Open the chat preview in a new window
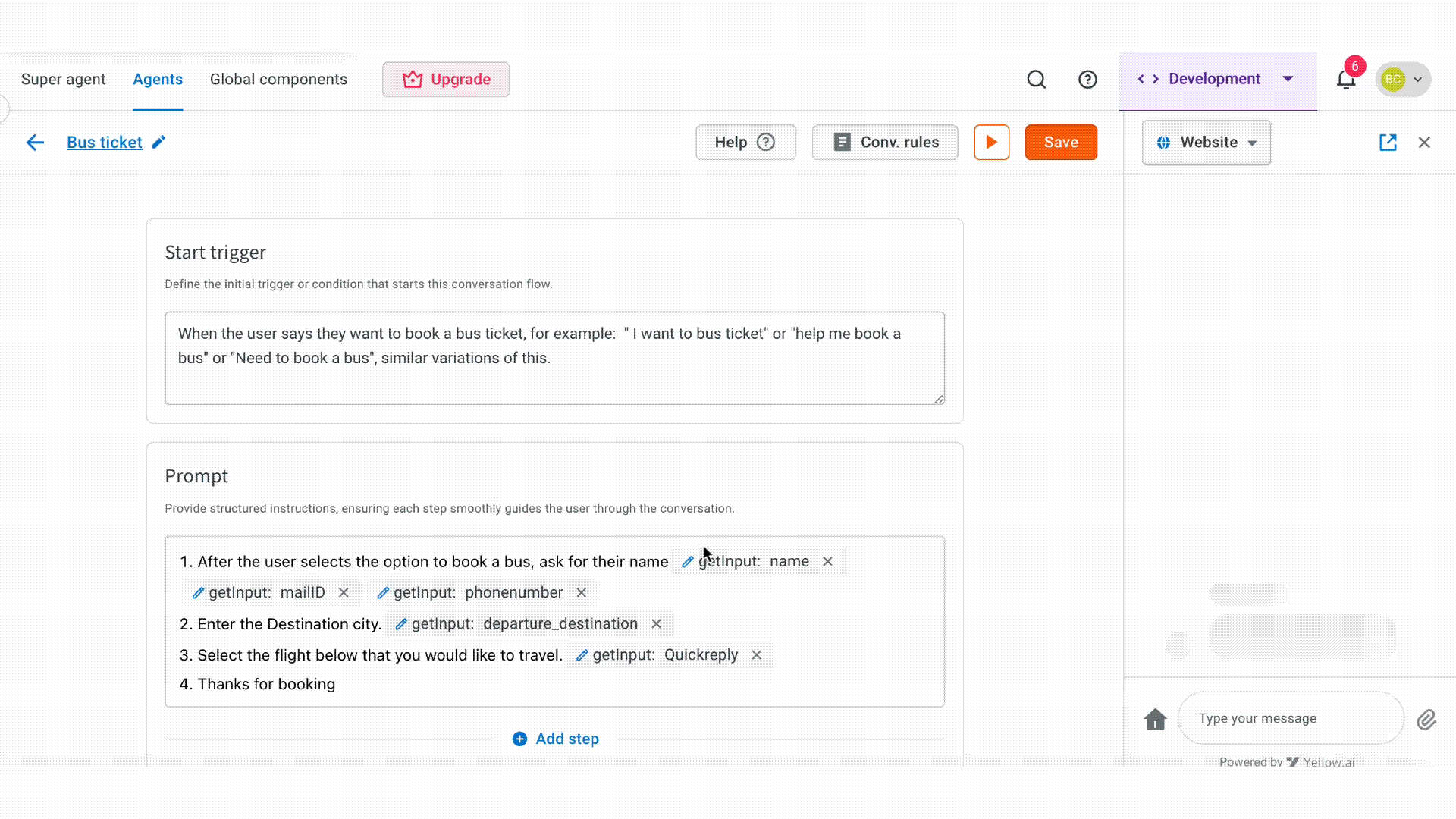This screenshot has height=819, width=1456. 1388,143
